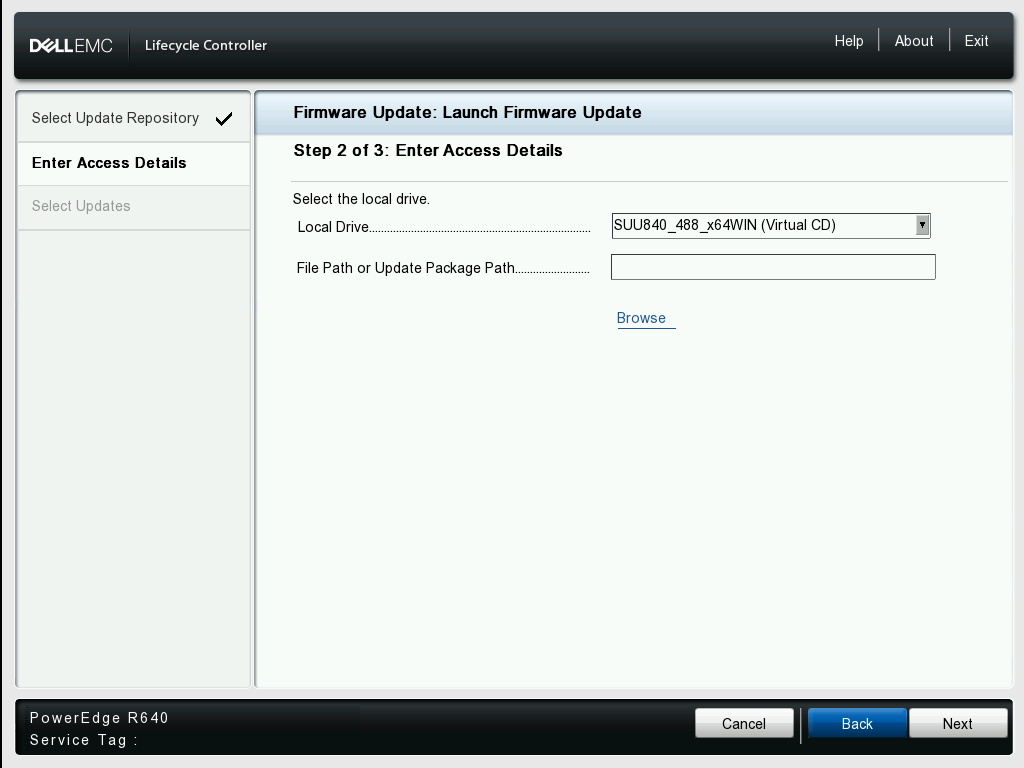Screen dimensions: 1024x768
Task: Click the SUU840_488_x64WIN drive selection
Action: [771, 225]
